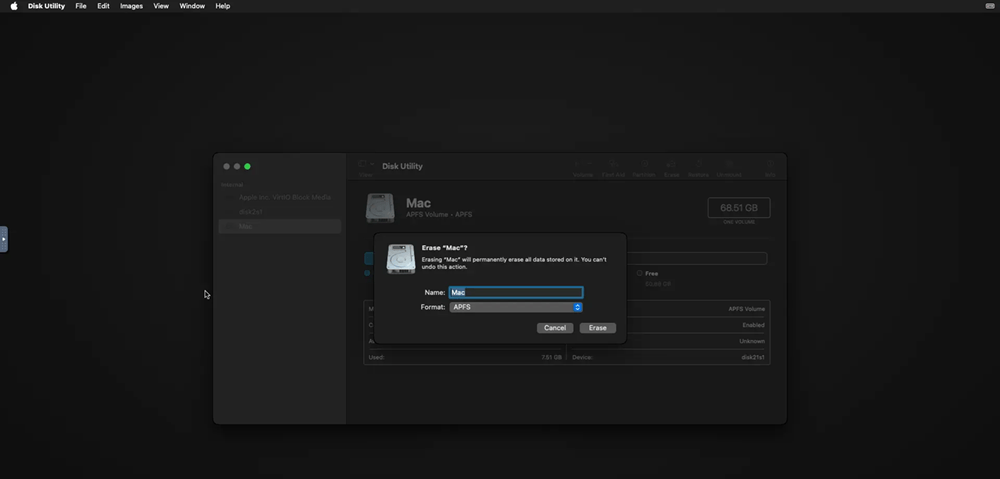Image resolution: width=1000 pixels, height=479 pixels.
Task: Select disk2s1 in the sidebar
Action: (251, 212)
